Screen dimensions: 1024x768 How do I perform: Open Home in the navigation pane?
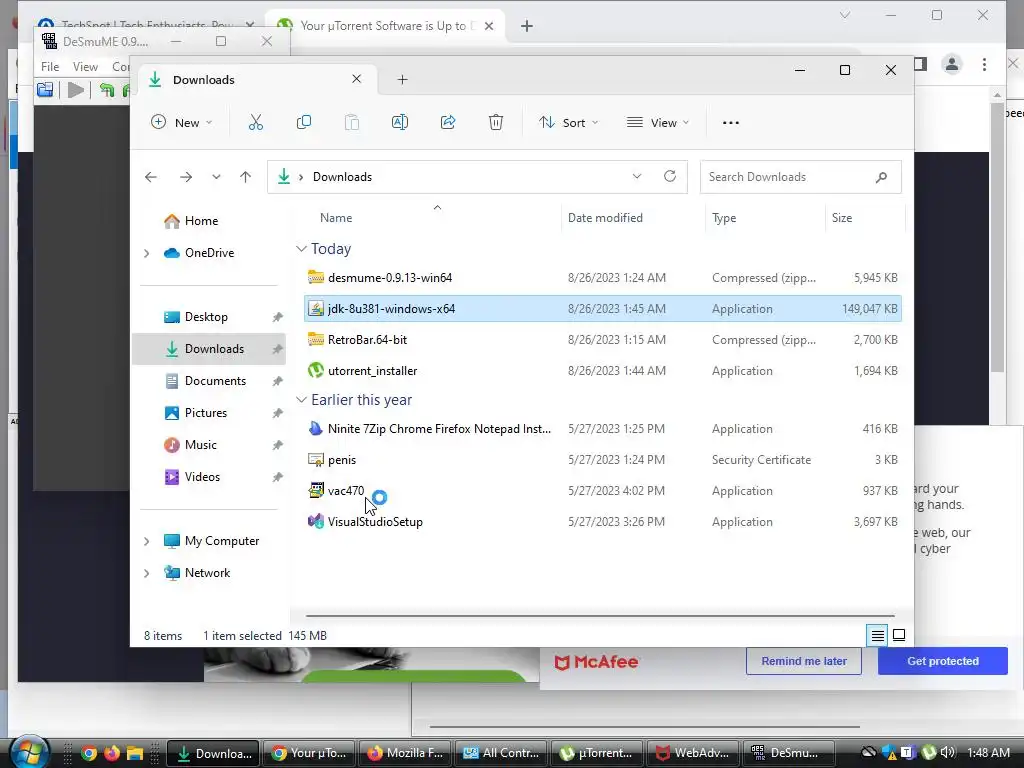(201, 221)
